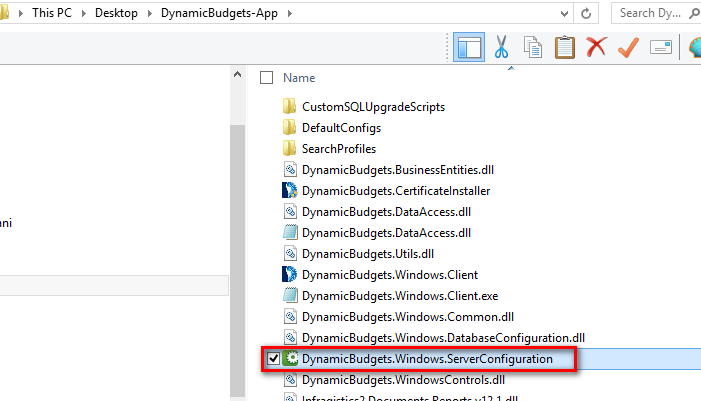
Task: Expand the arrow after This PC
Action: 84,13
